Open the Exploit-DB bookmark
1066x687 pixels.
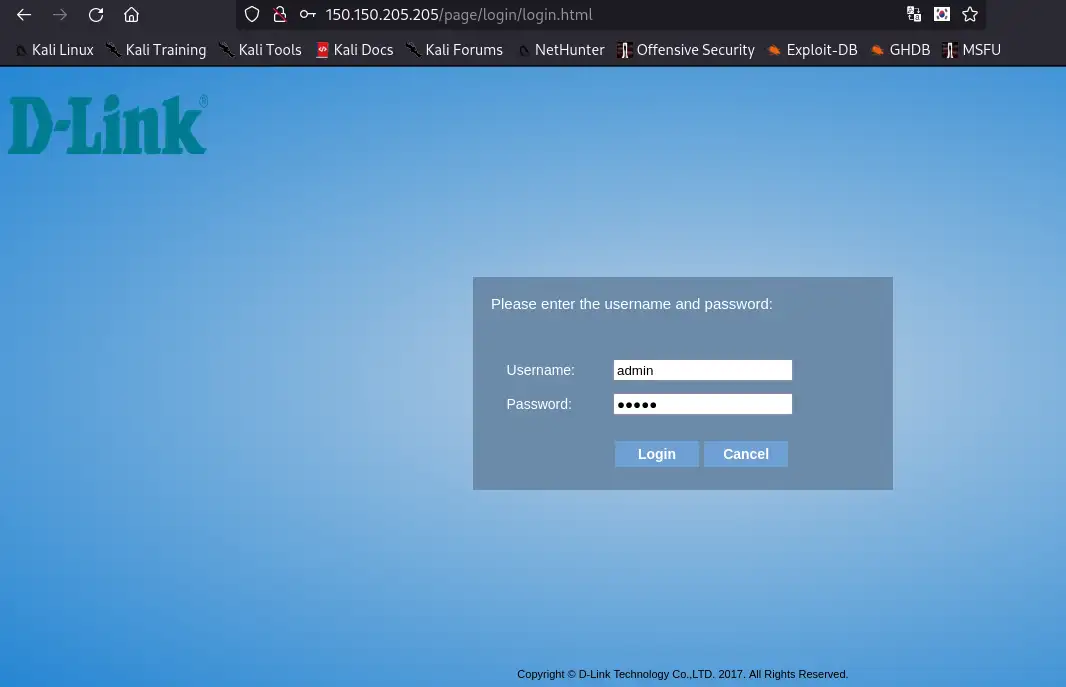coord(821,50)
